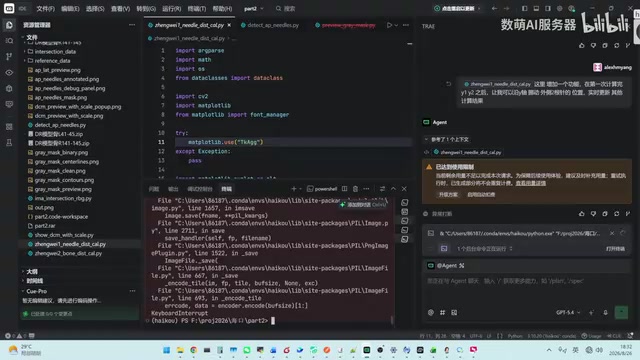Click the at-mention icon in chat input

point(431,312)
